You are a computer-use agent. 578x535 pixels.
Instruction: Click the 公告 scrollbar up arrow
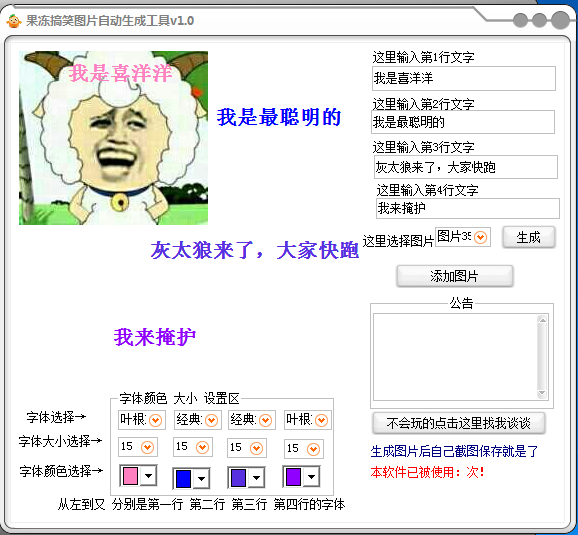click(x=542, y=320)
